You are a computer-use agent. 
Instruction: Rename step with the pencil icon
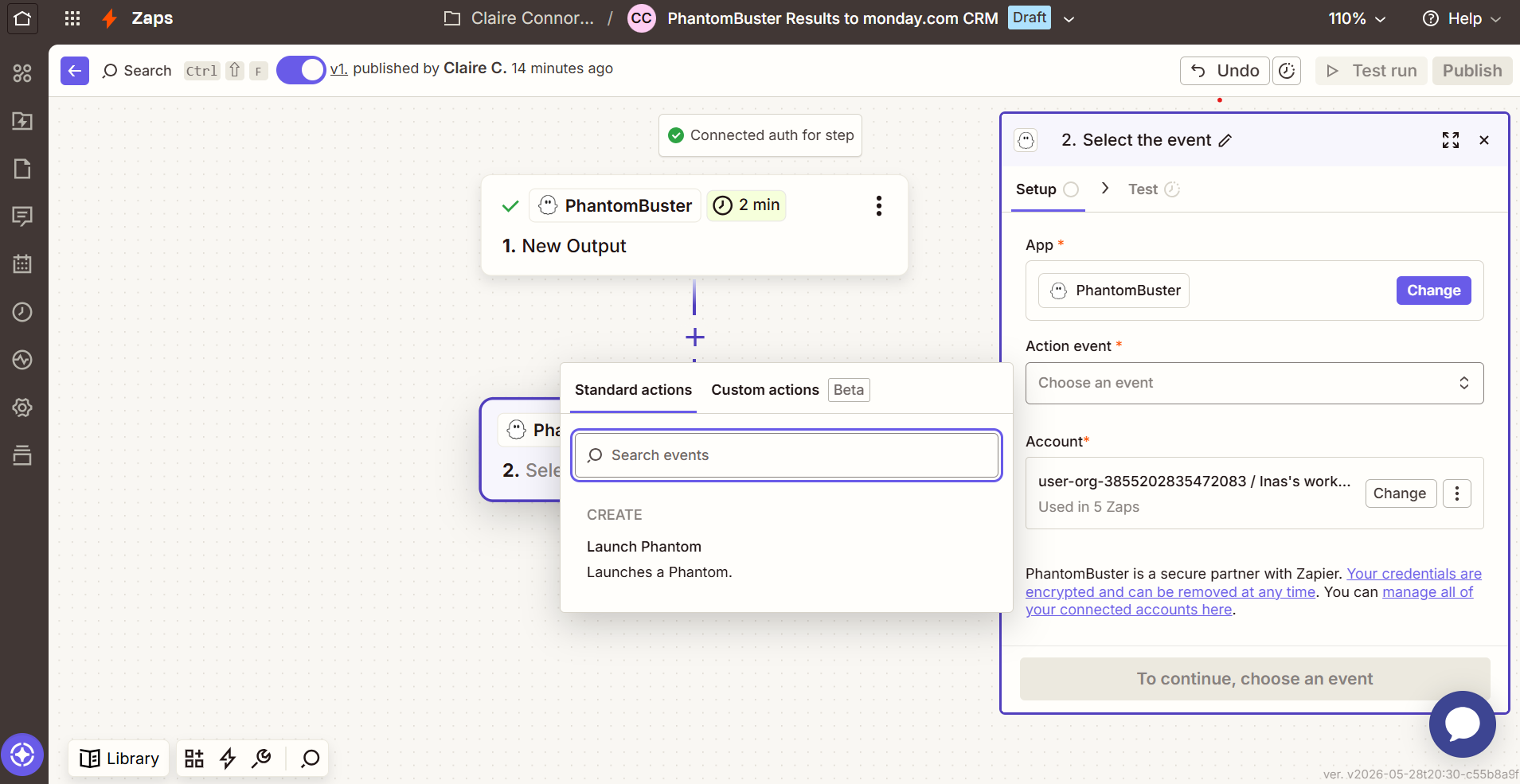1225,140
